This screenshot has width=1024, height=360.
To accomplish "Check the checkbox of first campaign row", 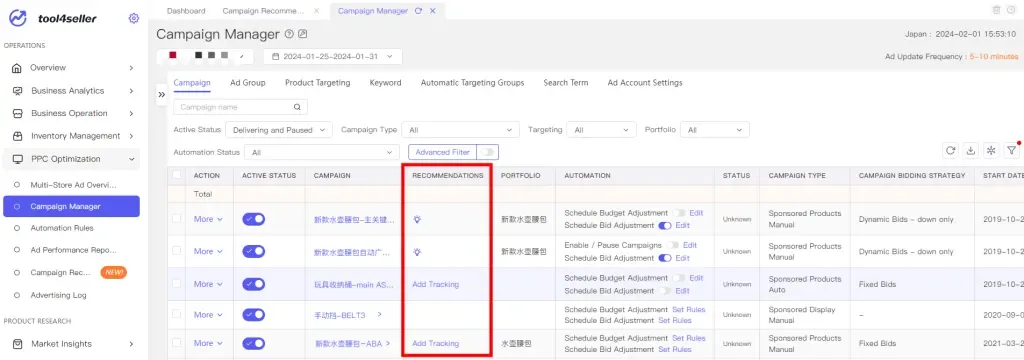I will coord(176,219).
